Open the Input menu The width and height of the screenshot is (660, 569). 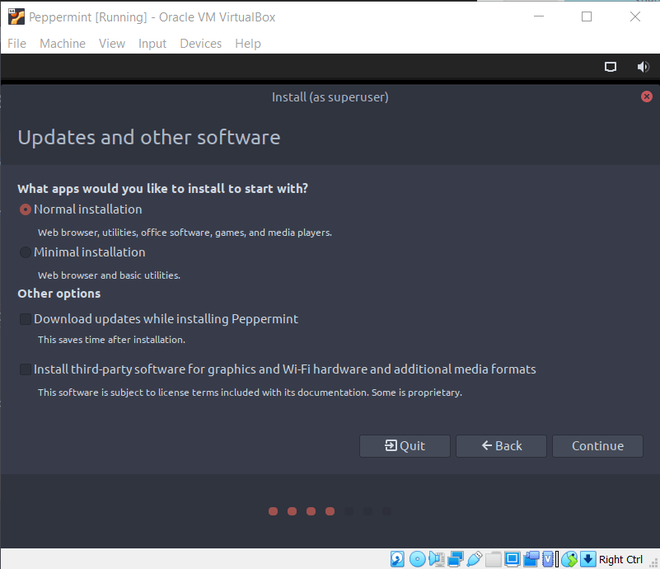pyautogui.click(x=152, y=43)
